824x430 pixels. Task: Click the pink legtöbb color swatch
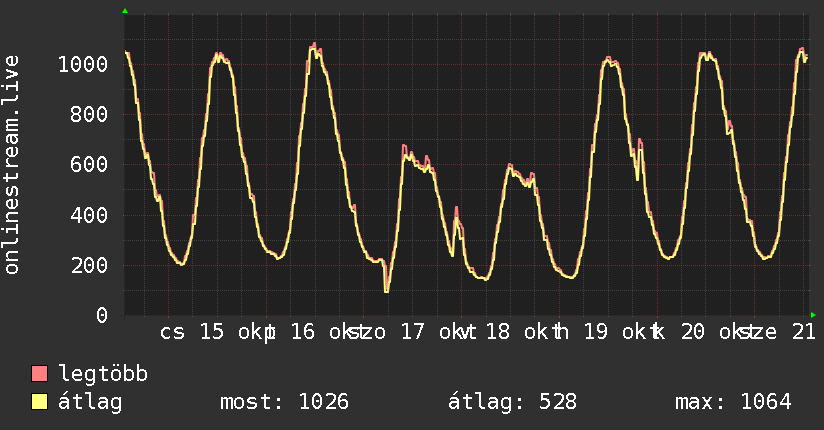39,373
